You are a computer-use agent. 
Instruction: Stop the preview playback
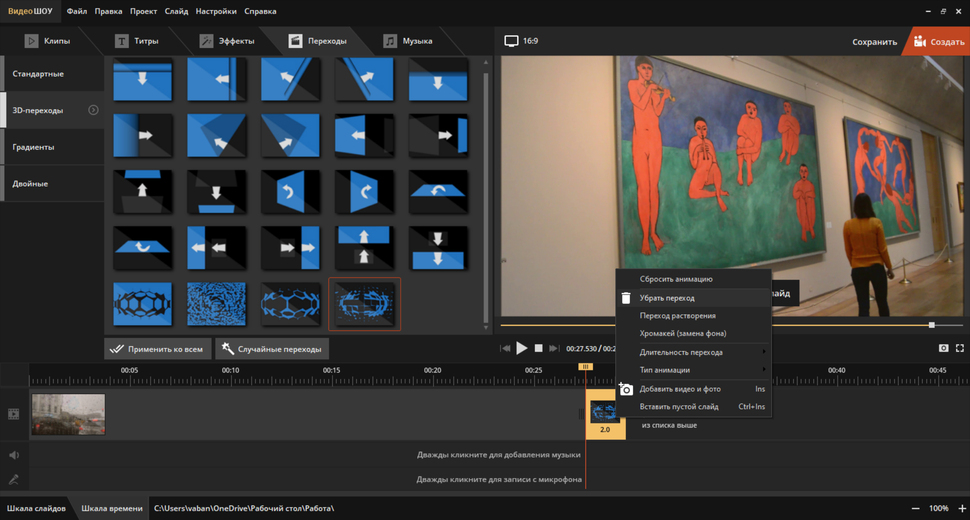point(538,348)
